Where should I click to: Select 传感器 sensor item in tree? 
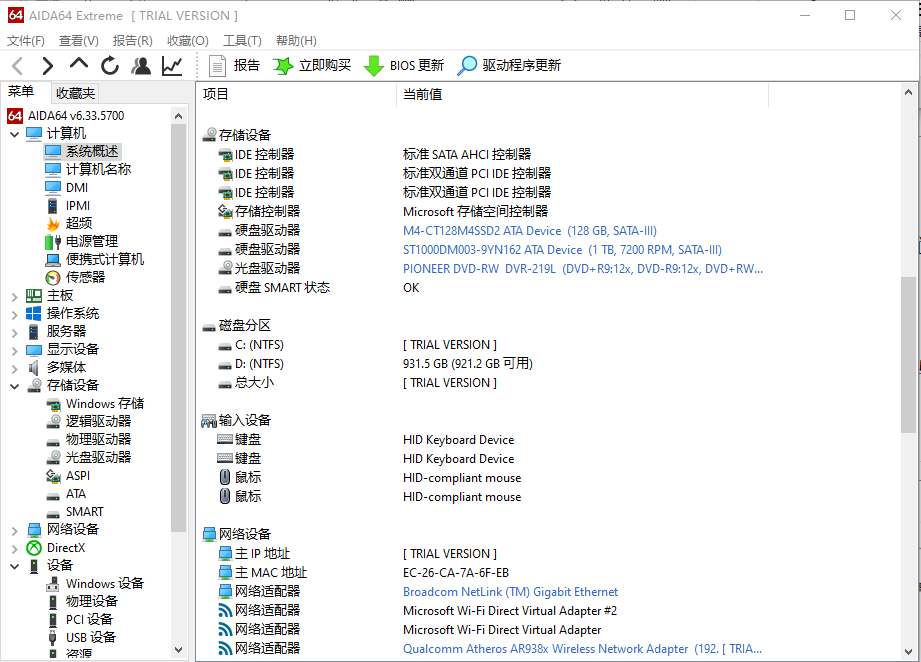click(85, 277)
